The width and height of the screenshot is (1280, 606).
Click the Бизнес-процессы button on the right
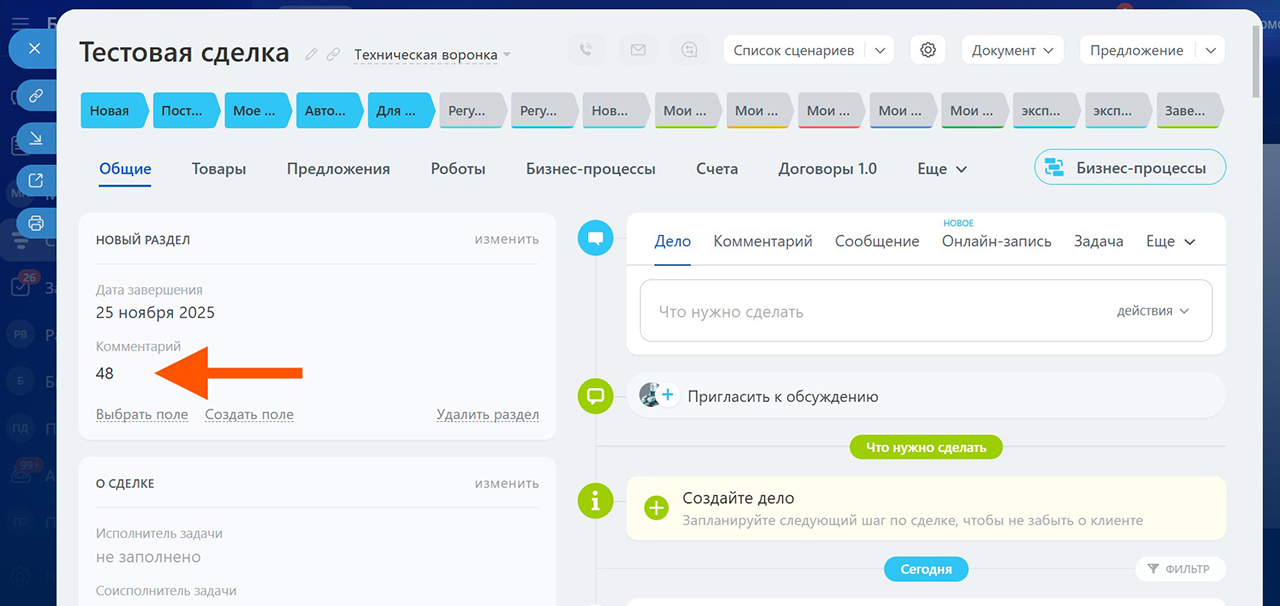1130,168
